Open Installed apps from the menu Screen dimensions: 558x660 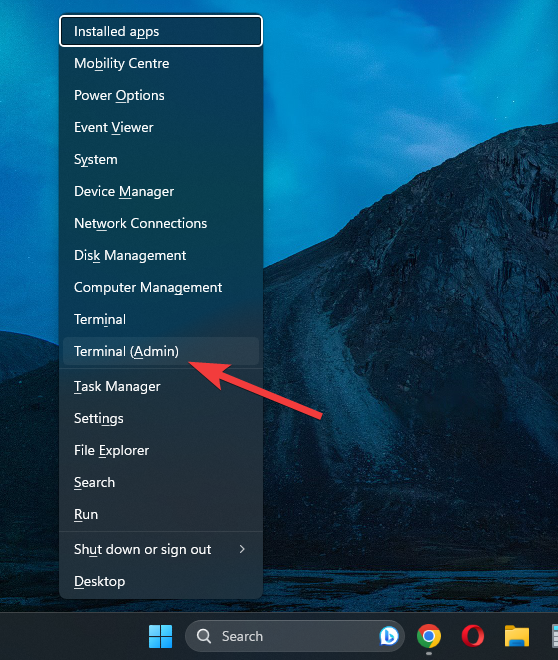[161, 31]
